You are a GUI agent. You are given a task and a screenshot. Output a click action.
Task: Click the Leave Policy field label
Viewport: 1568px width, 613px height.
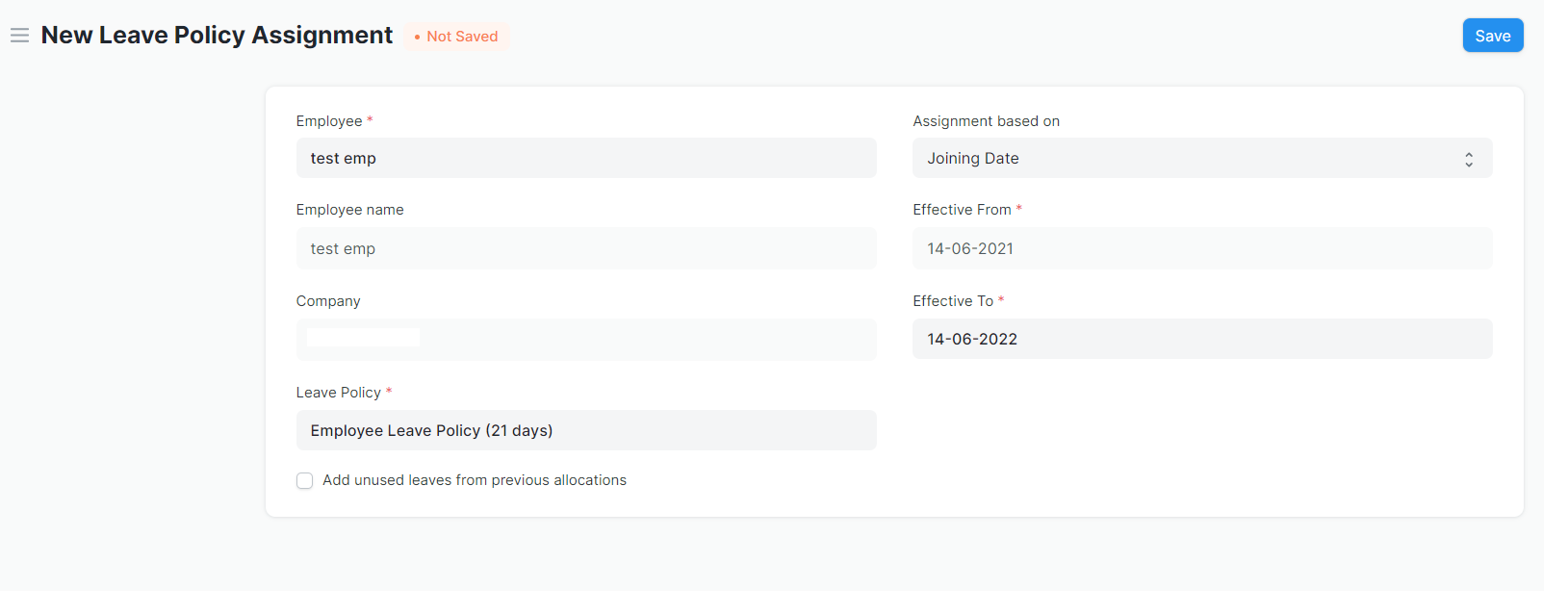(x=339, y=393)
